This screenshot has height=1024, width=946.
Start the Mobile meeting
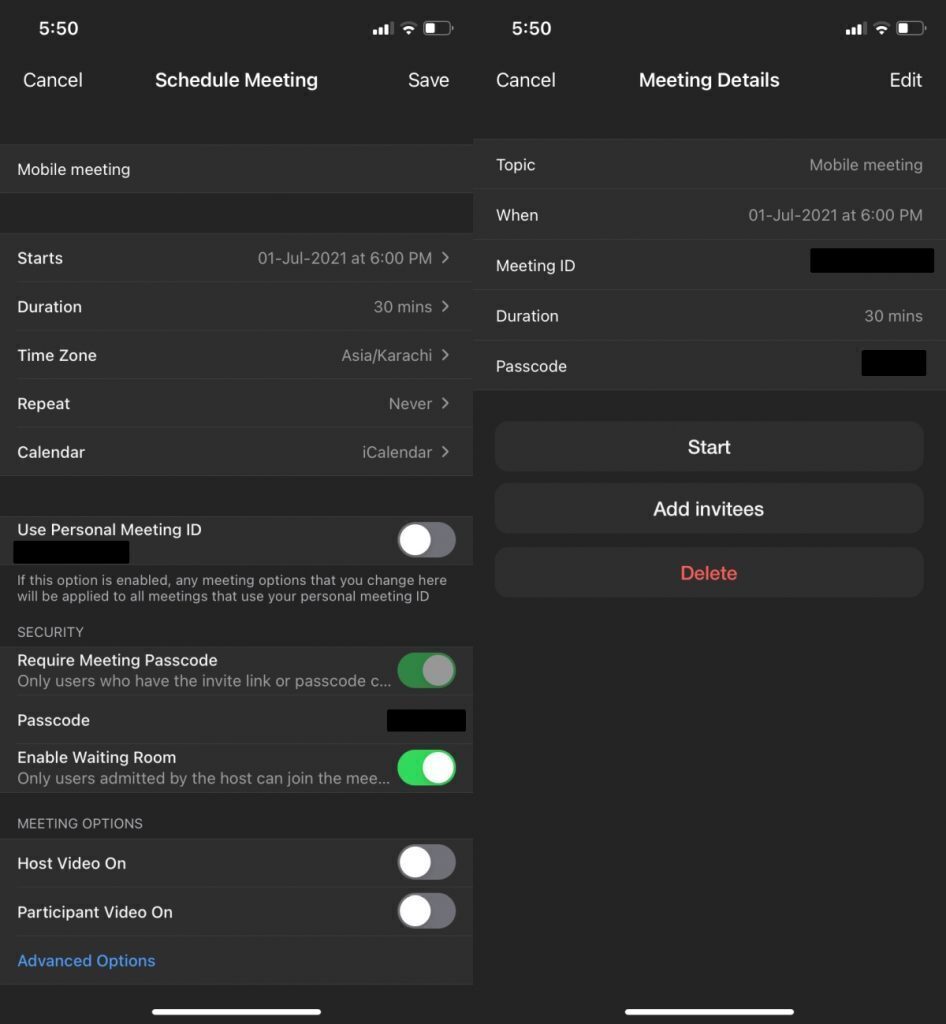click(x=709, y=447)
